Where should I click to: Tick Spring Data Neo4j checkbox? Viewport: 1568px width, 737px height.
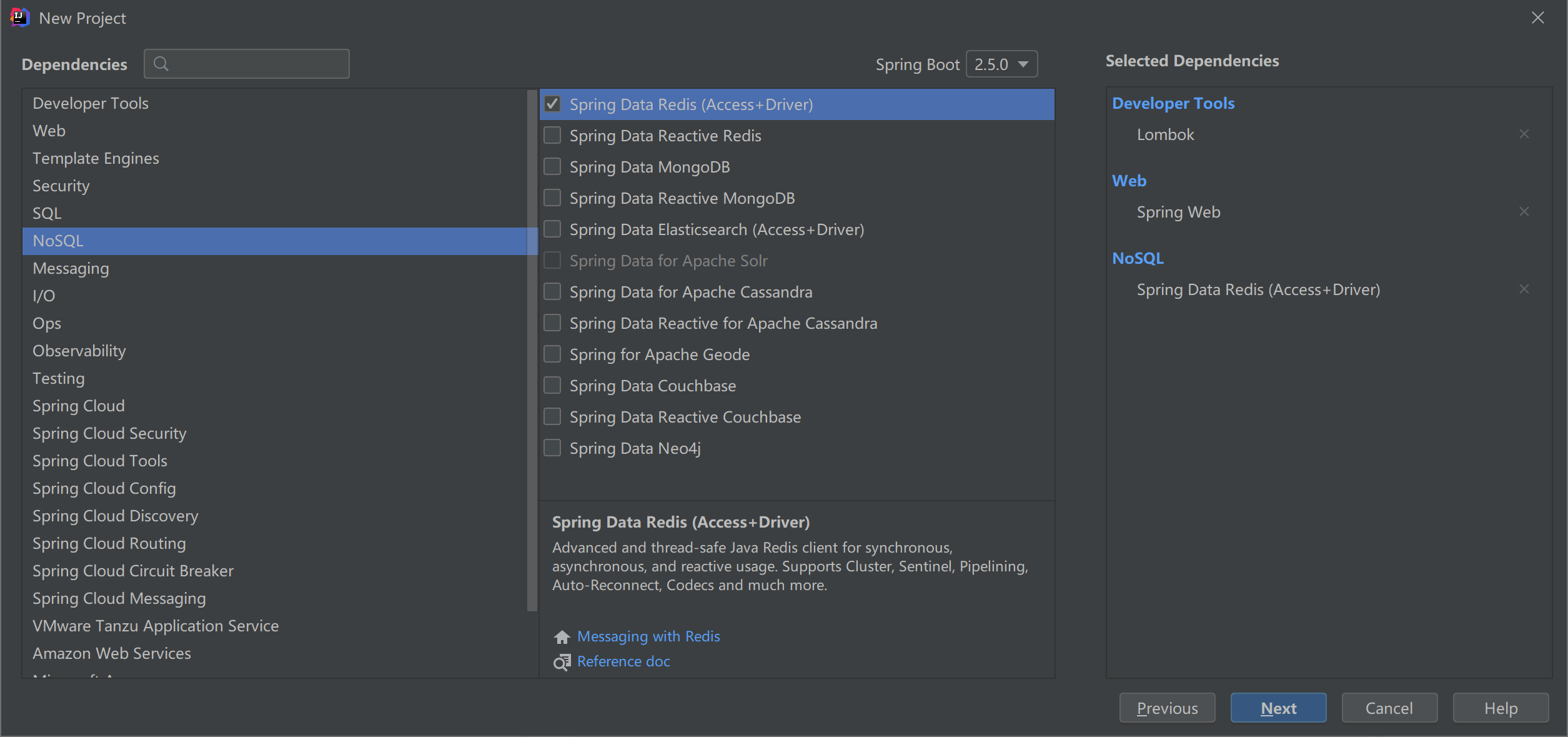552,448
